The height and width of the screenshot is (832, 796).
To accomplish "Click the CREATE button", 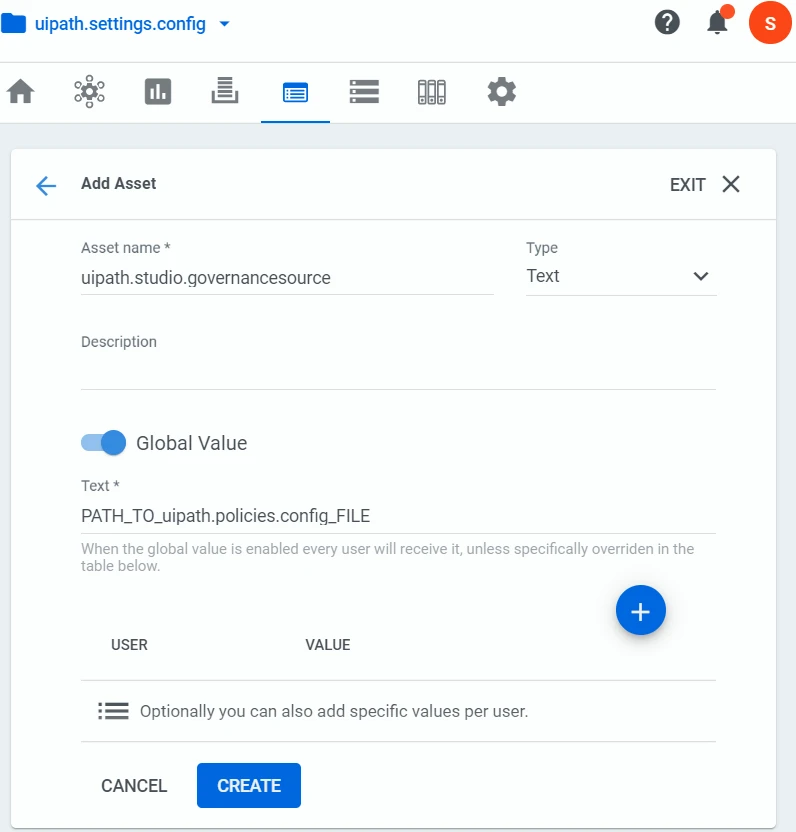I will pos(249,786).
